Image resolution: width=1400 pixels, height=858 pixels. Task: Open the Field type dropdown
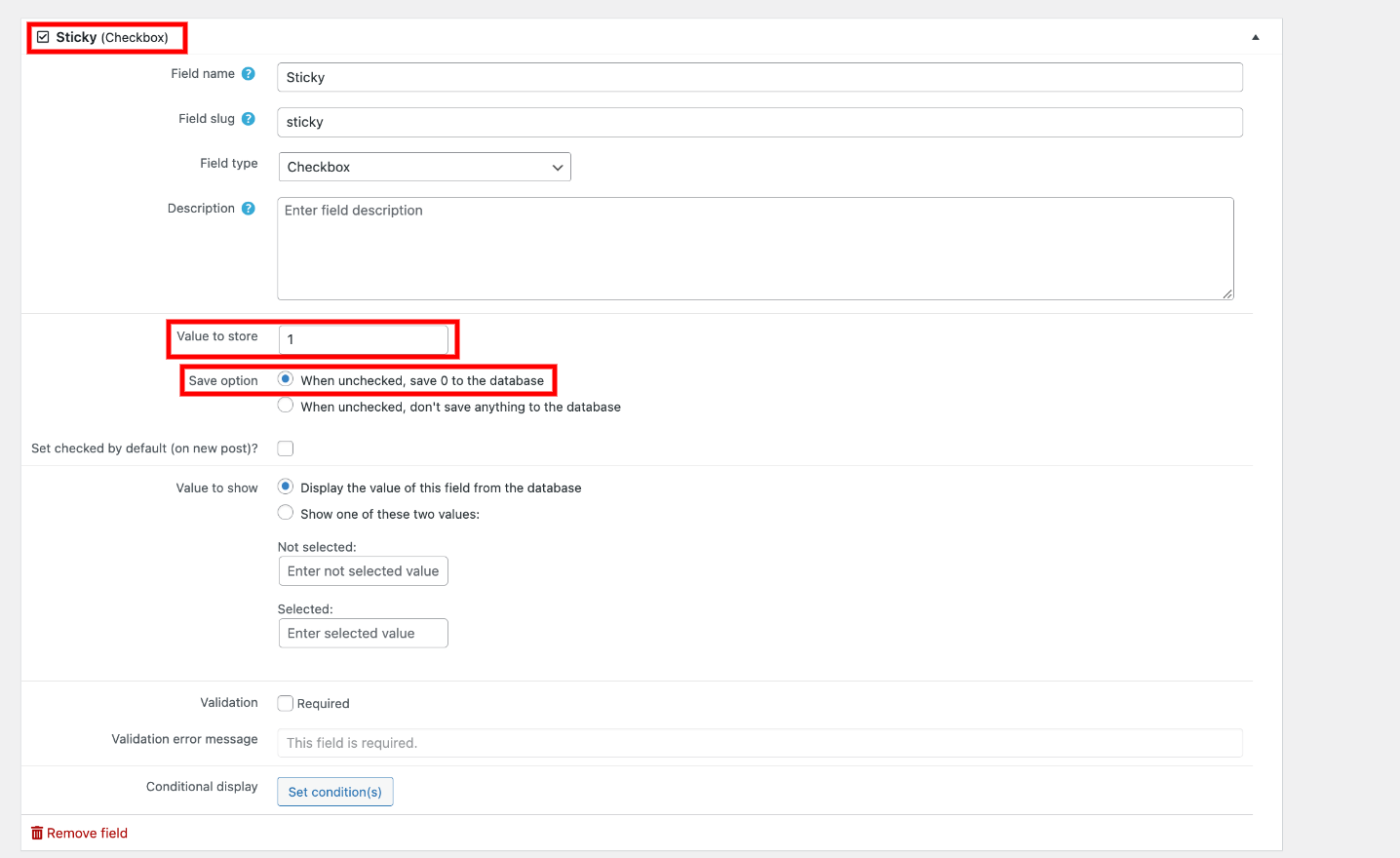click(x=424, y=167)
